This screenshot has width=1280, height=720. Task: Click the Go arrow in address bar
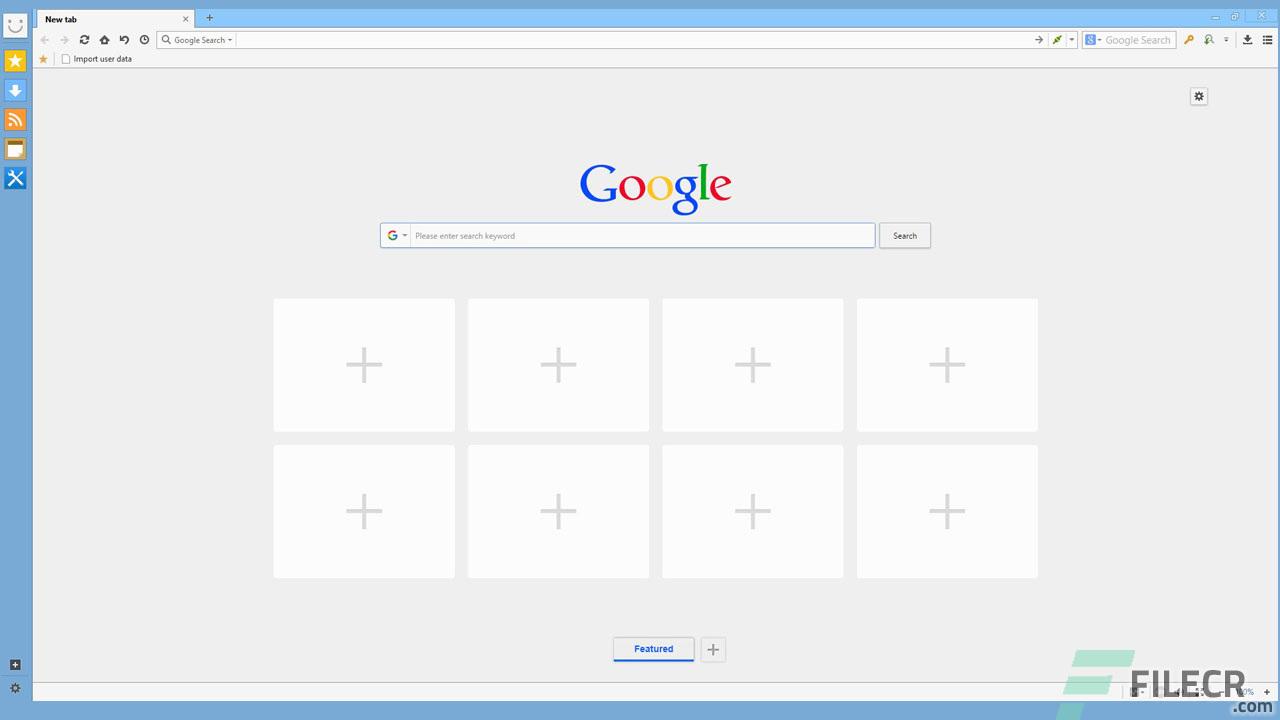[x=1039, y=40]
